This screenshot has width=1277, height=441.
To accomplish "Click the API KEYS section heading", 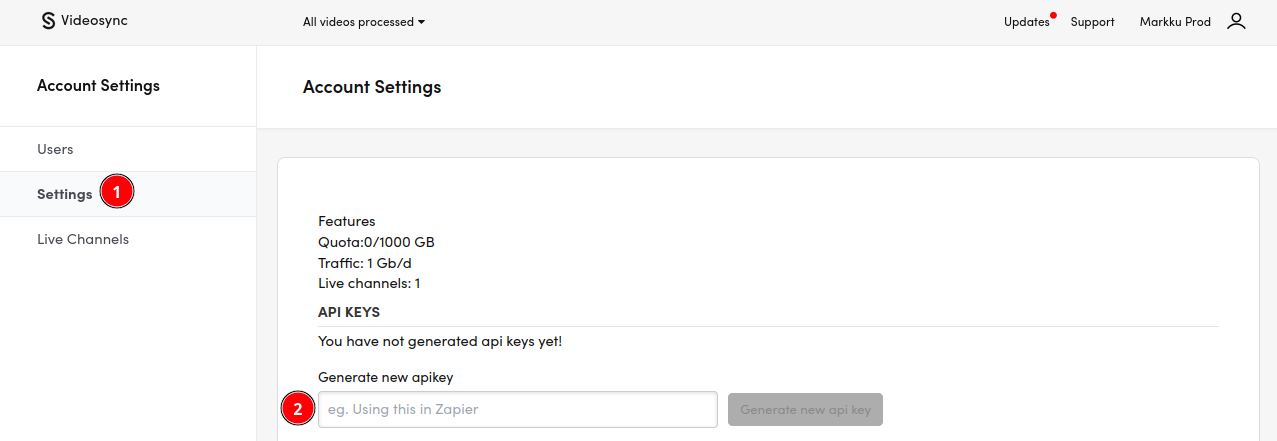I will pos(349,312).
